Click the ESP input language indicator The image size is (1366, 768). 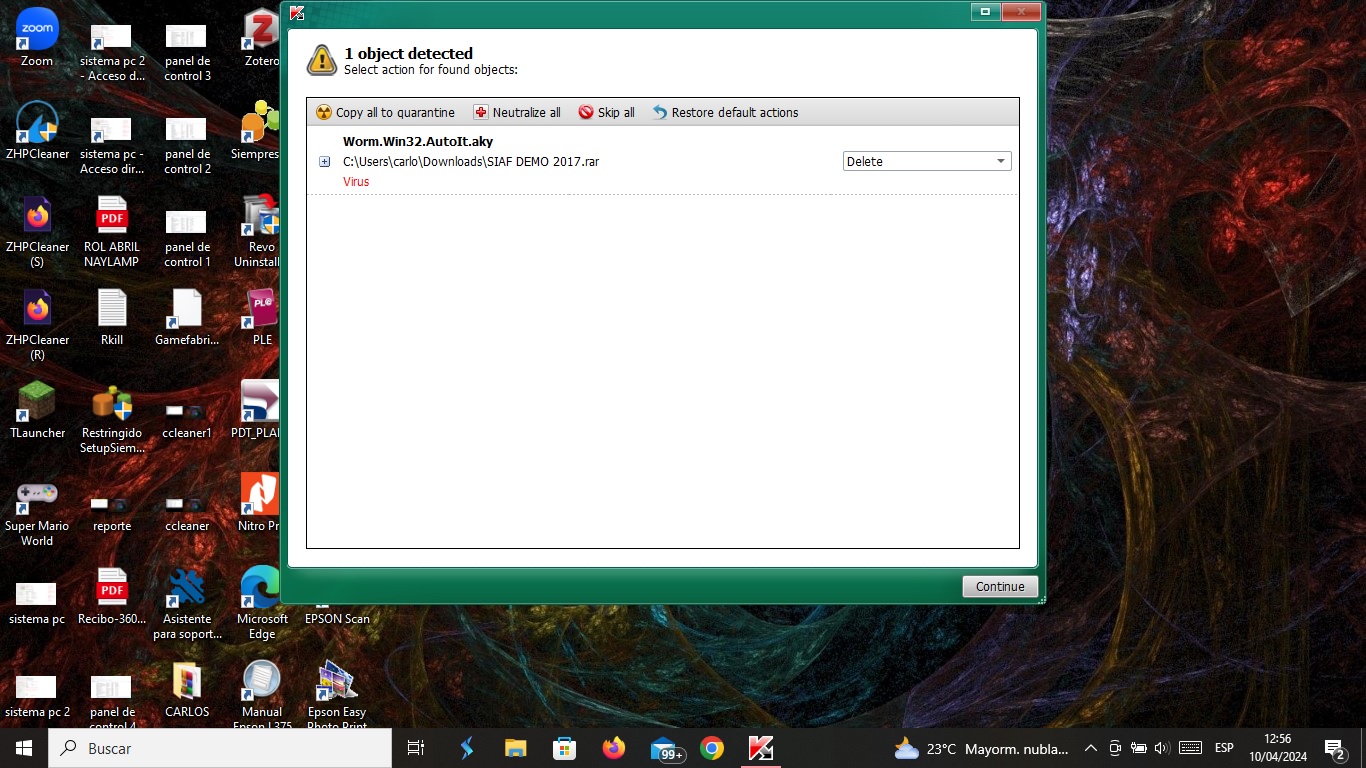[x=1224, y=748]
